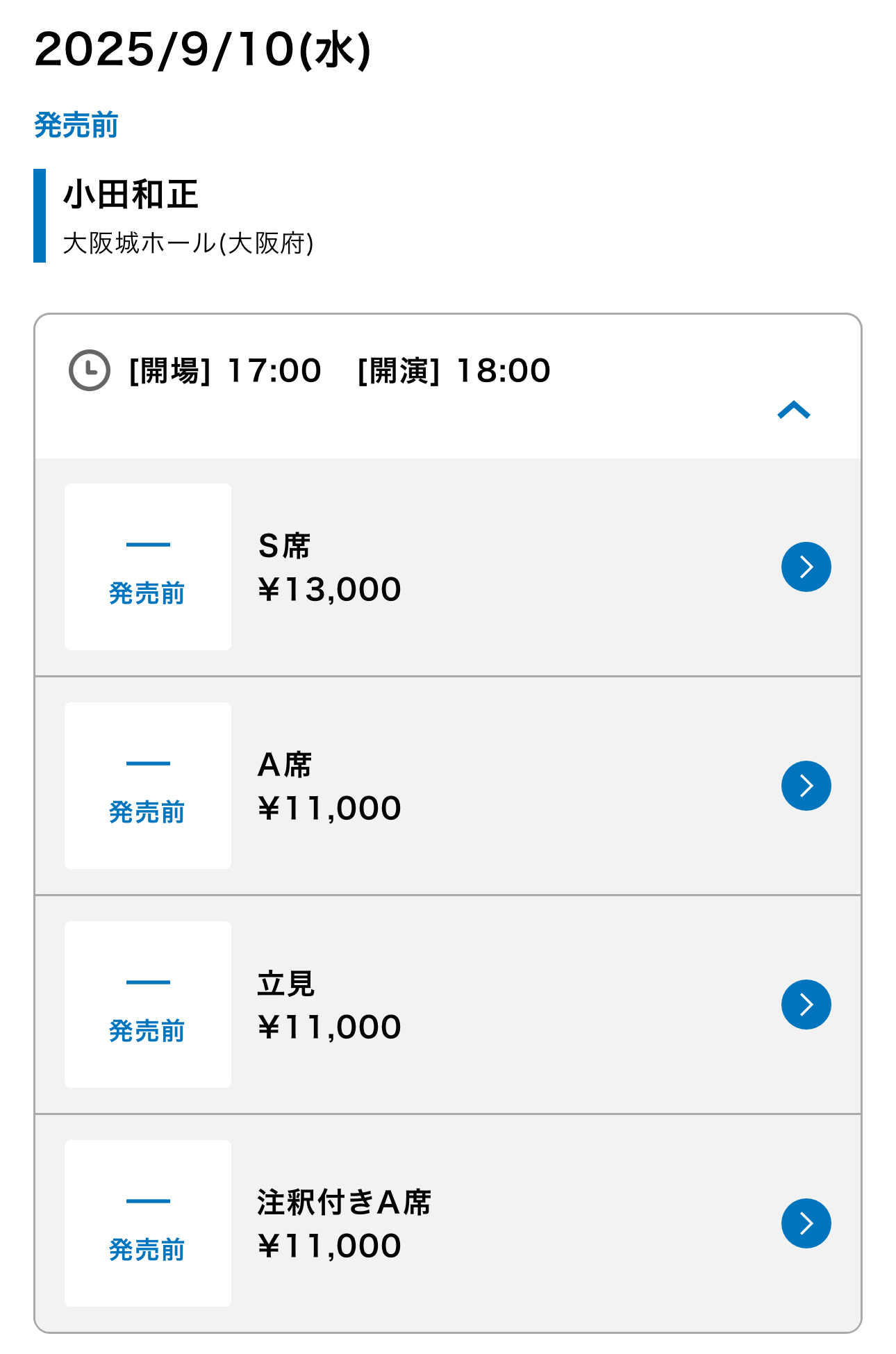Open S席 ticket details arrow

point(806,567)
